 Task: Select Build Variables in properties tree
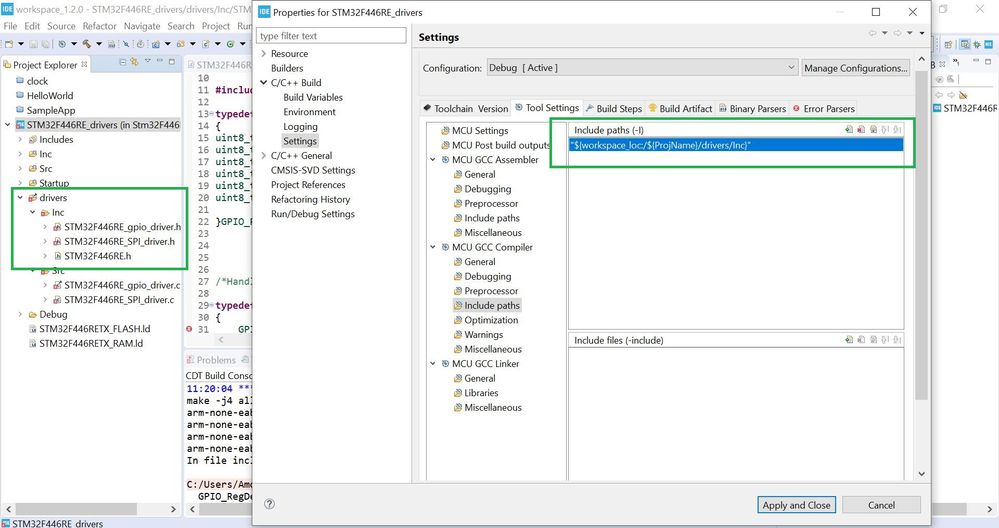tap(313, 97)
